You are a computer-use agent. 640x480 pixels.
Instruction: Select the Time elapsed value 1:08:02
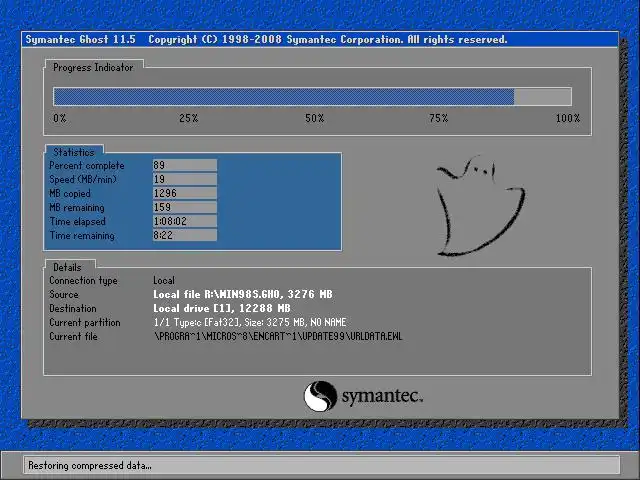(x=184, y=221)
